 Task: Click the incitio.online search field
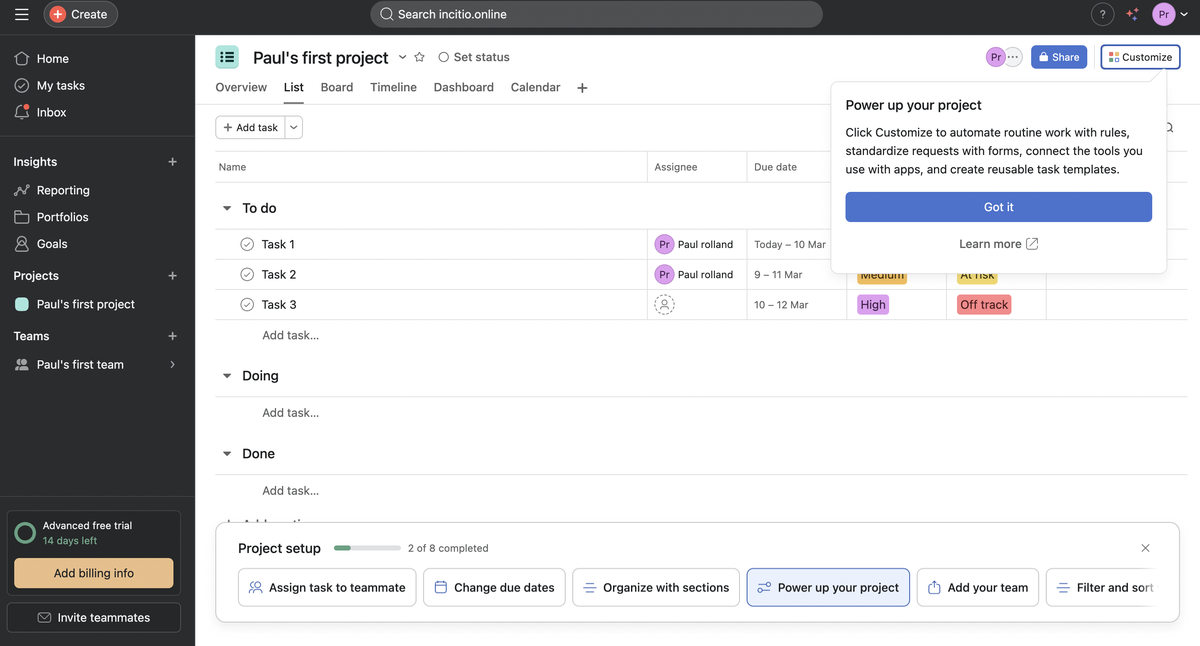pos(596,14)
